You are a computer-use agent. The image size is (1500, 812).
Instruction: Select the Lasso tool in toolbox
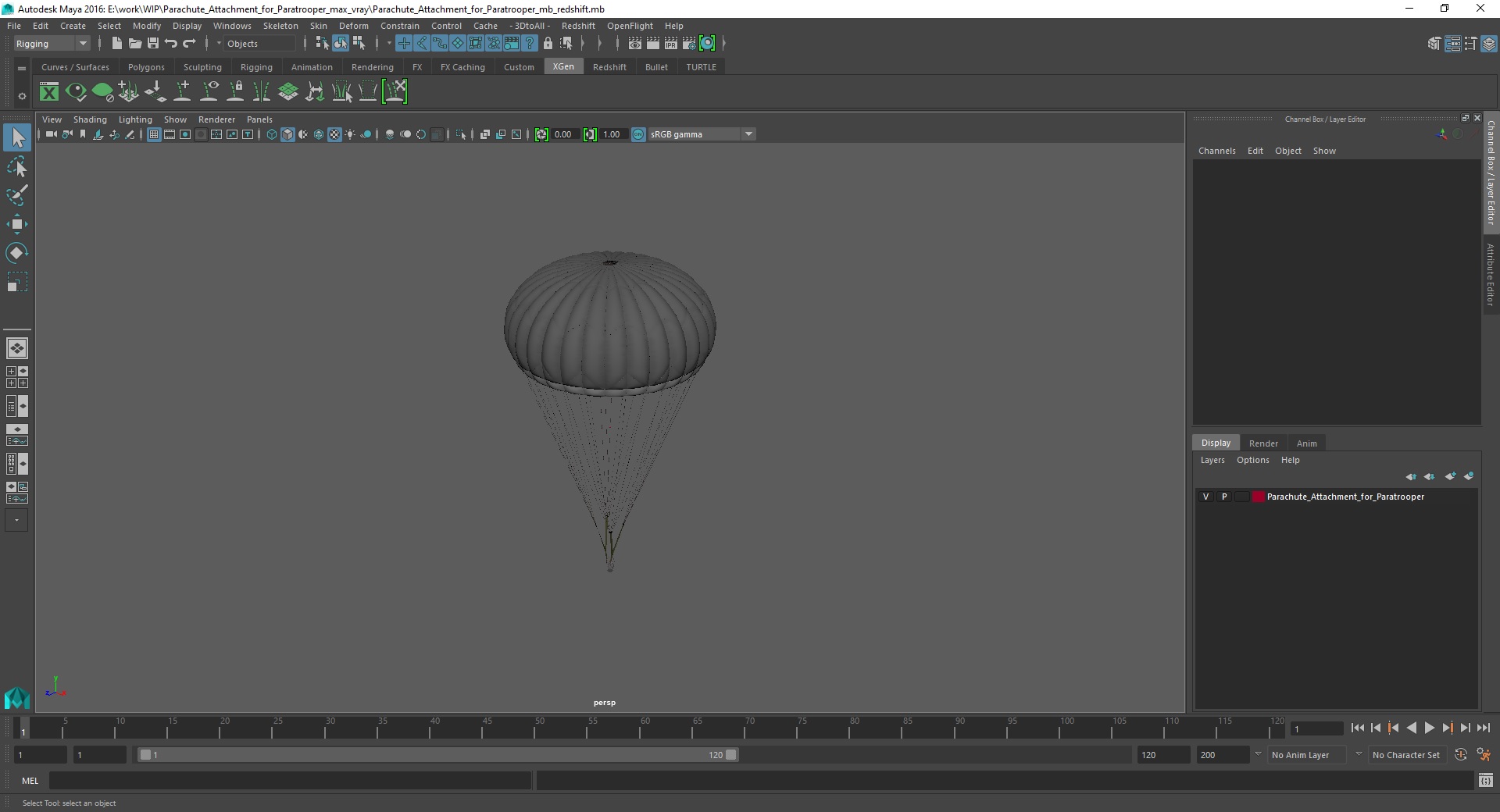pyautogui.click(x=17, y=167)
